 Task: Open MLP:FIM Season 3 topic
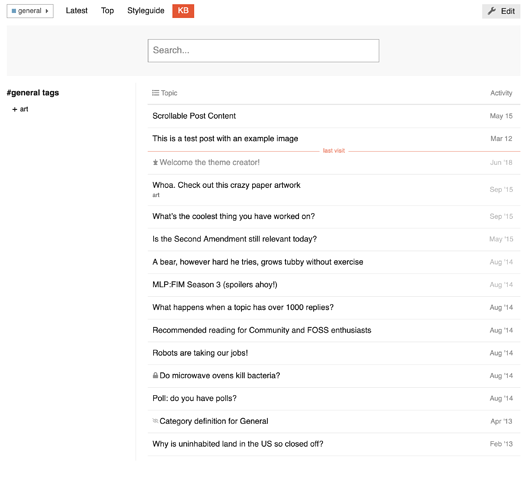coord(215,285)
